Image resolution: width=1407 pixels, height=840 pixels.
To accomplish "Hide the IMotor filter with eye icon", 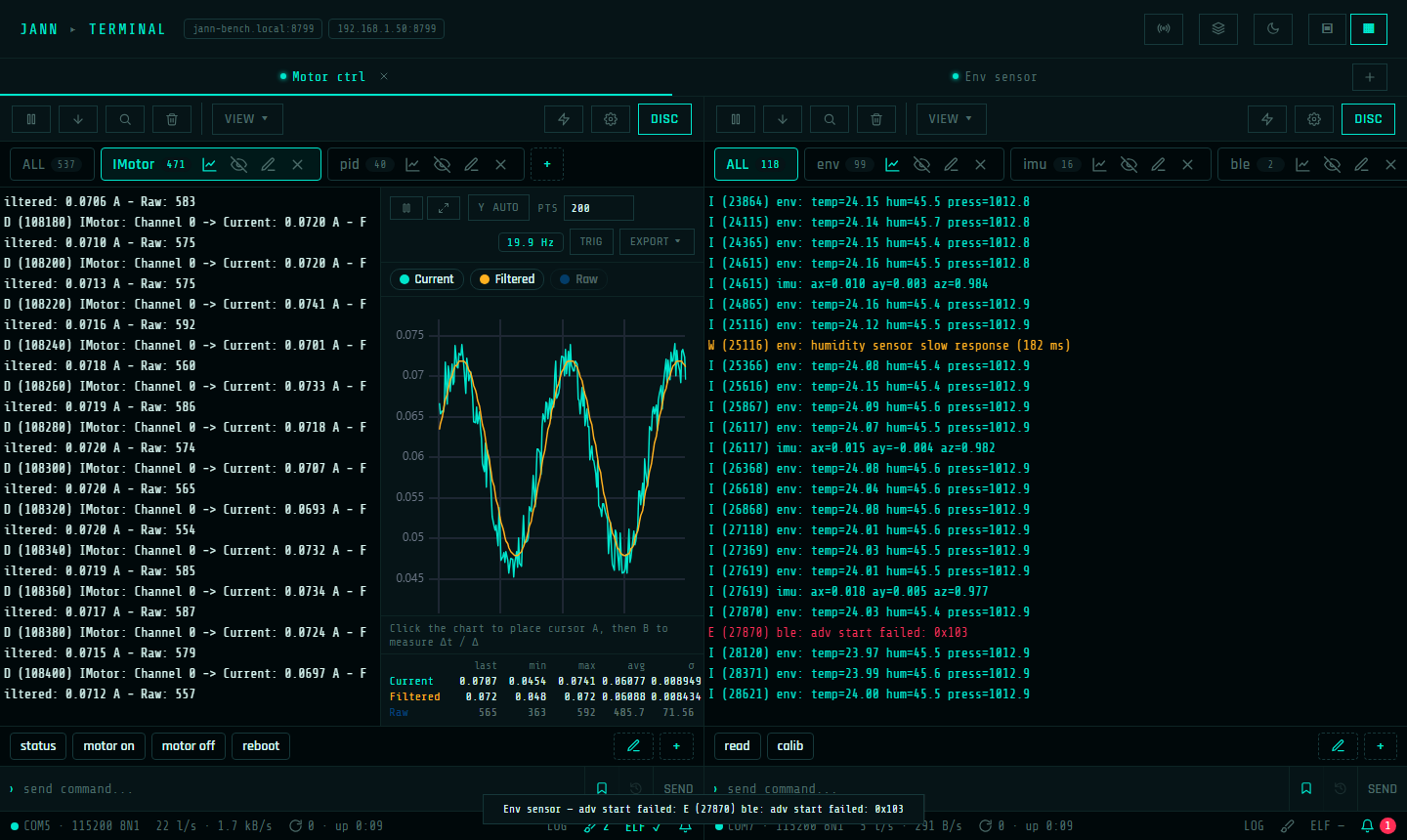I will pos(238,164).
